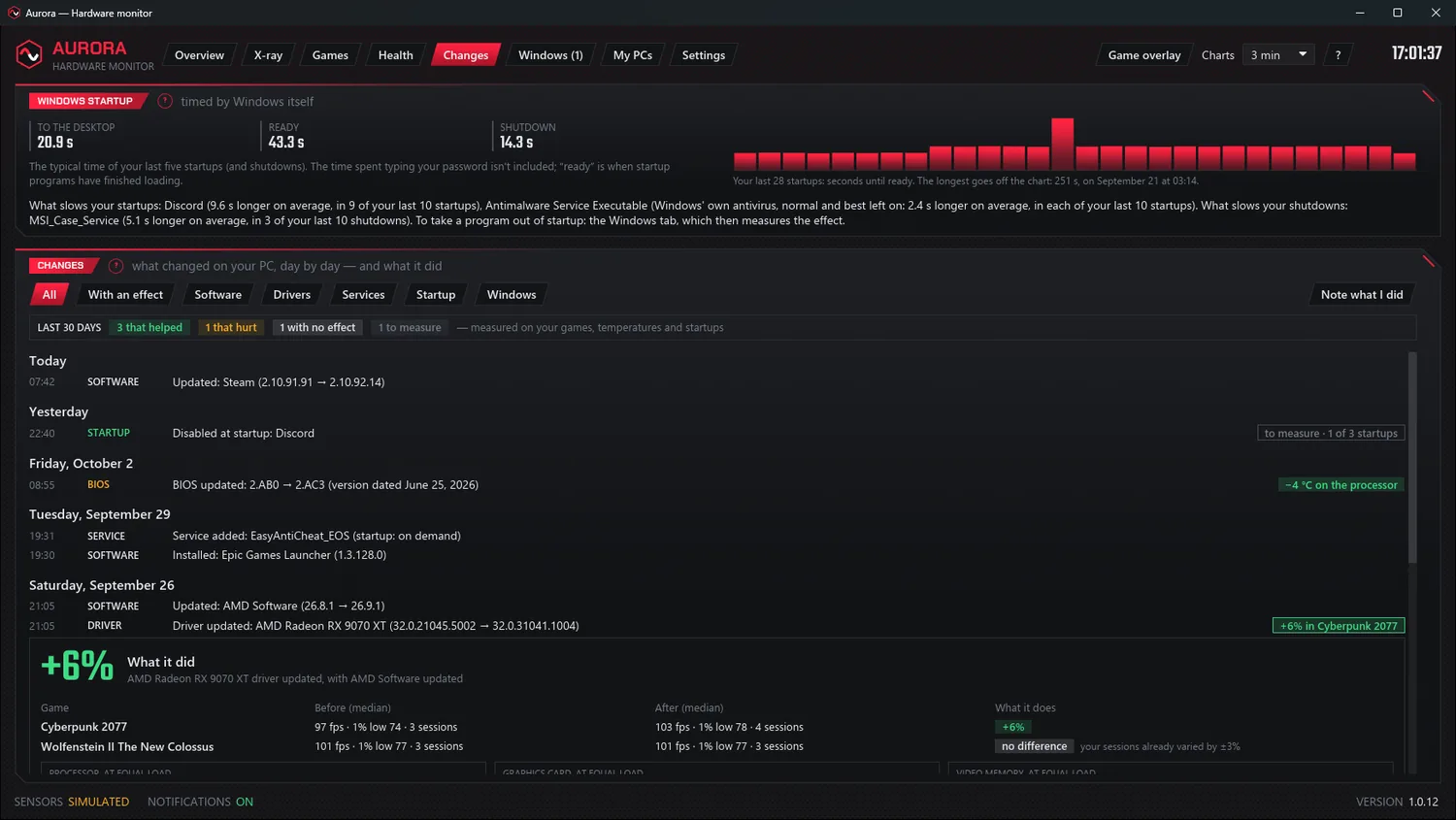This screenshot has width=1456, height=820.
Task: Click Version 1.0.12 in the status bar
Action: coord(1397,803)
